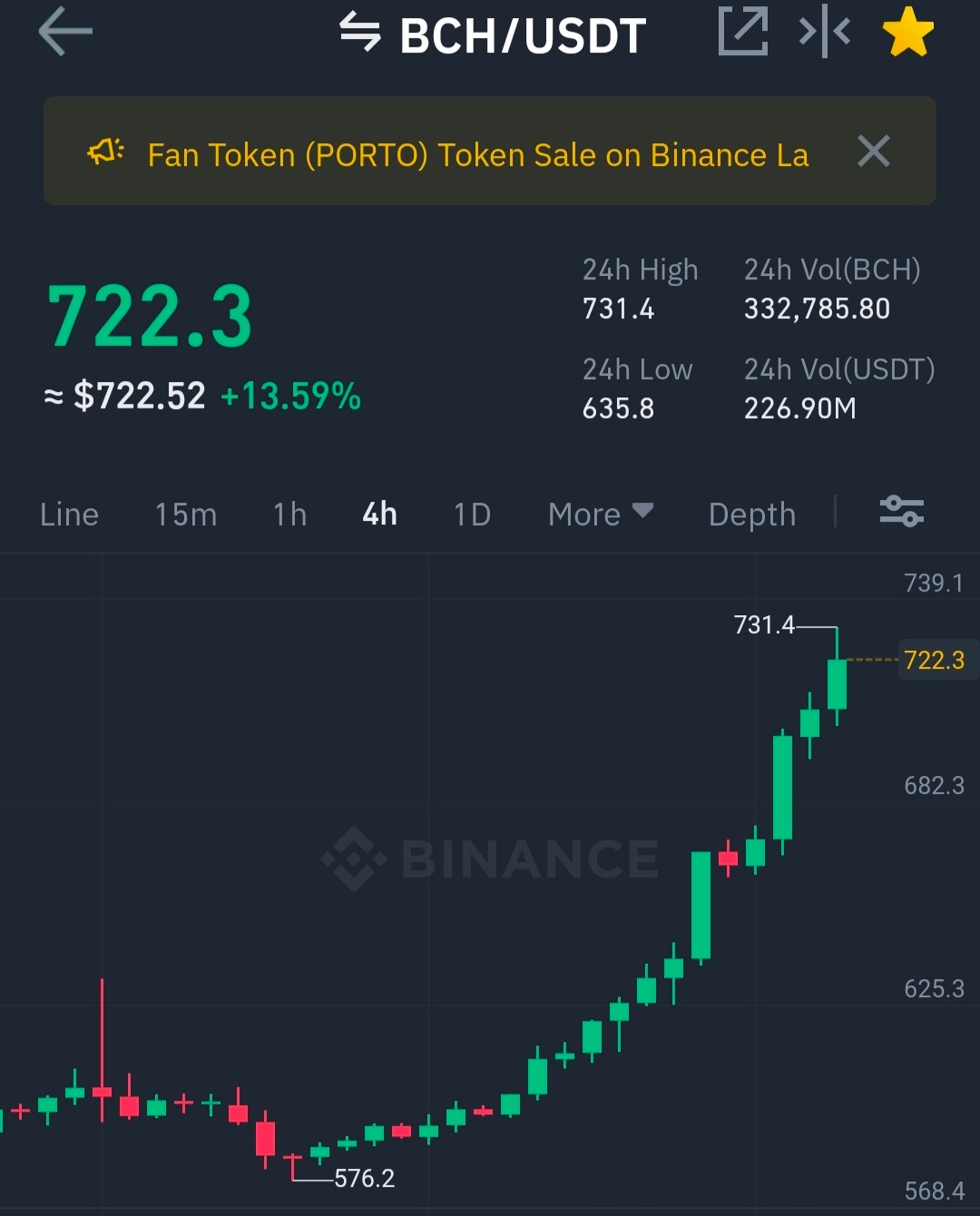Switch to Depth chart view
The height and width of the screenshot is (1216, 980).
tap(752, 515)
